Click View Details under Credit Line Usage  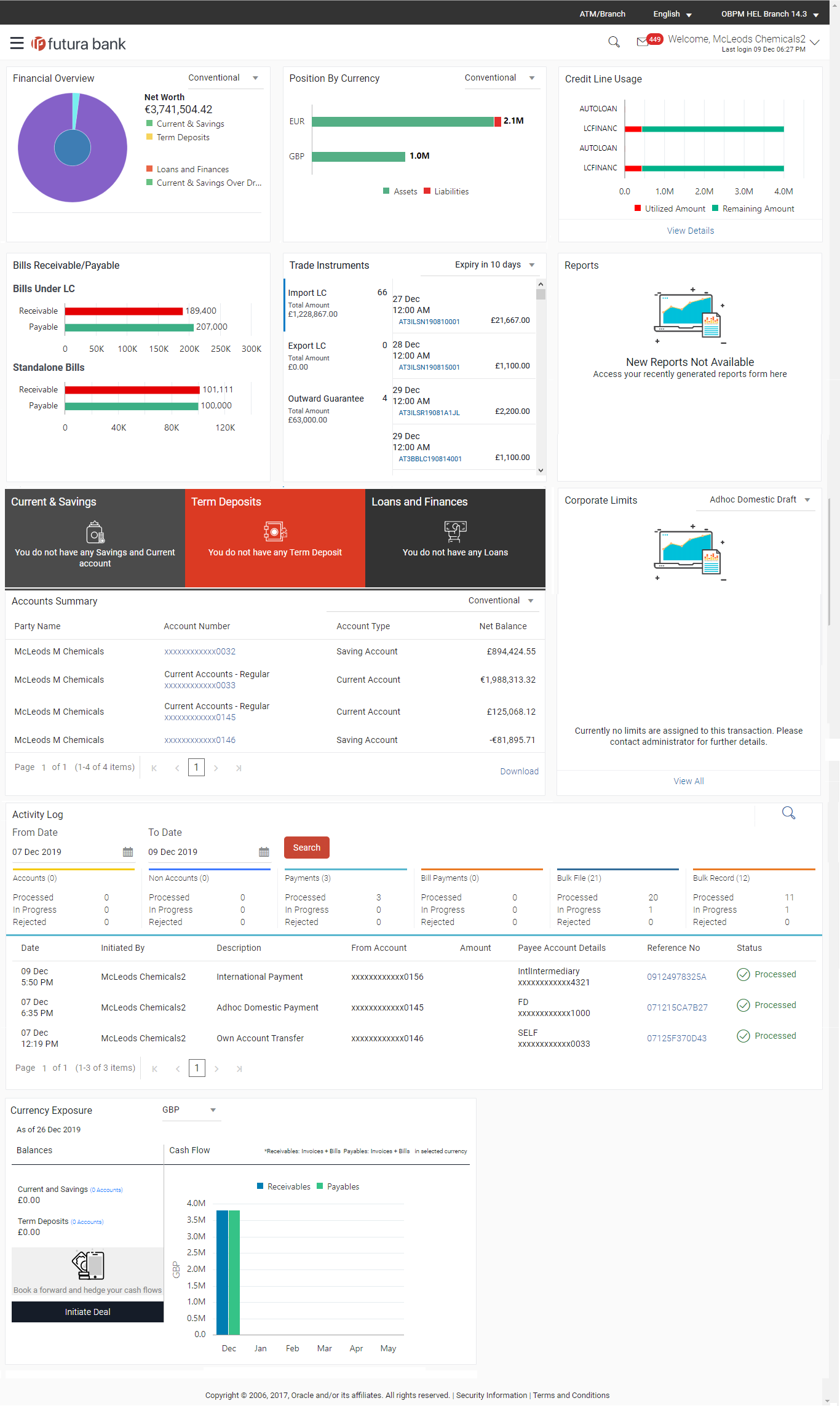(691, 231)
